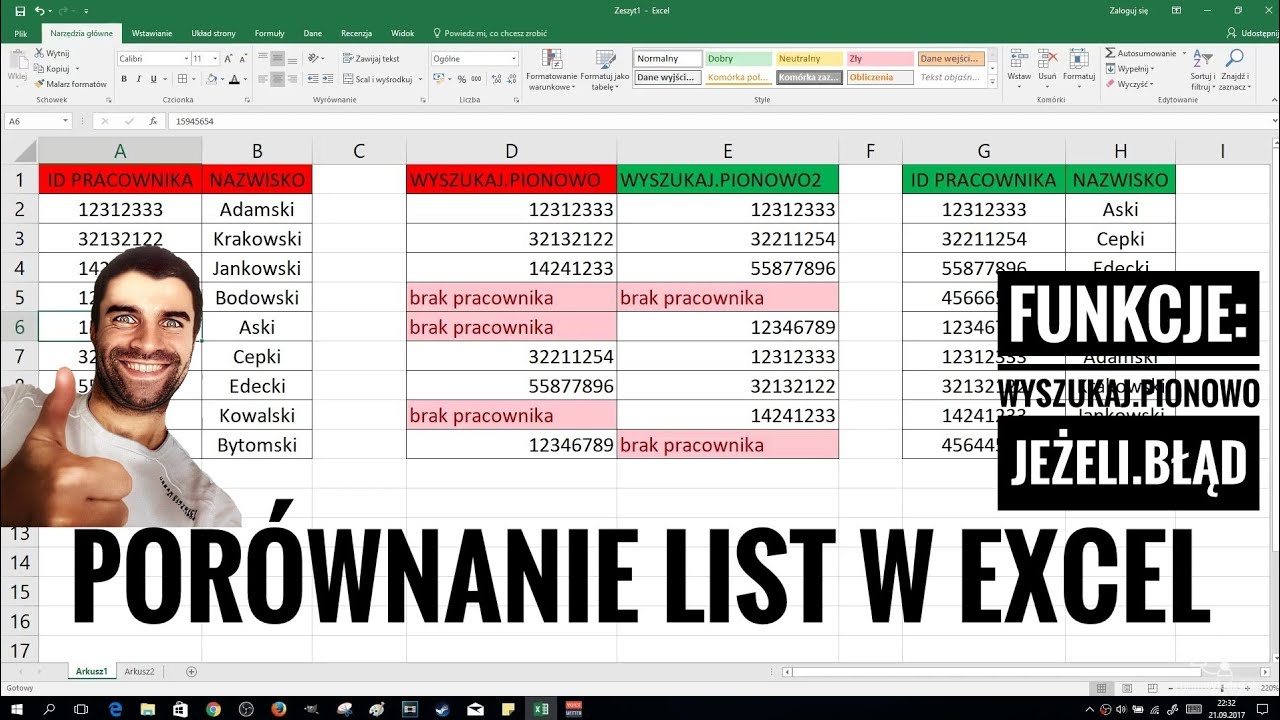Apply Dobry cell style

pos(738,59)
